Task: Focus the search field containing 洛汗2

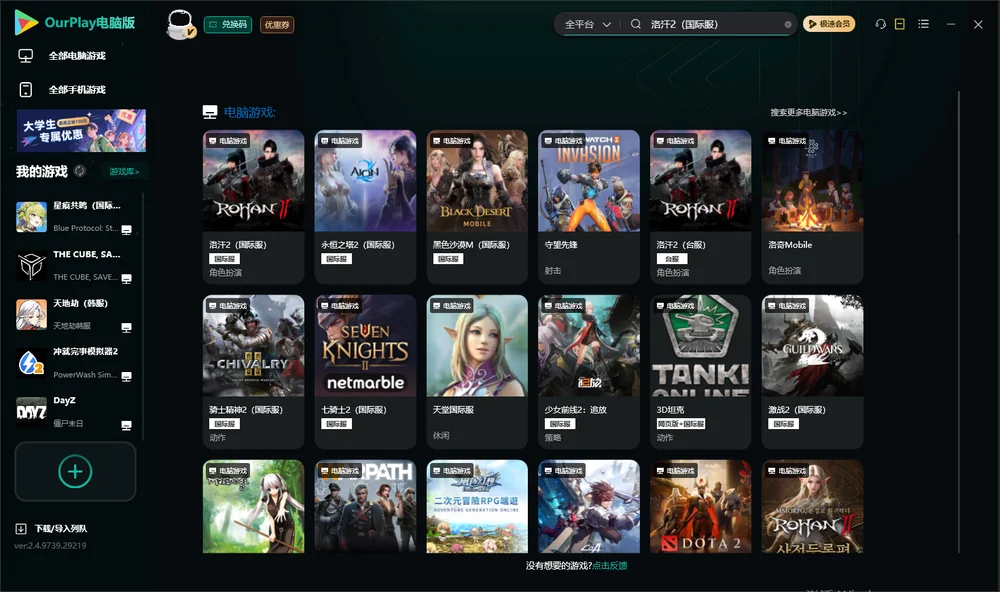Action: coord(714,24)
